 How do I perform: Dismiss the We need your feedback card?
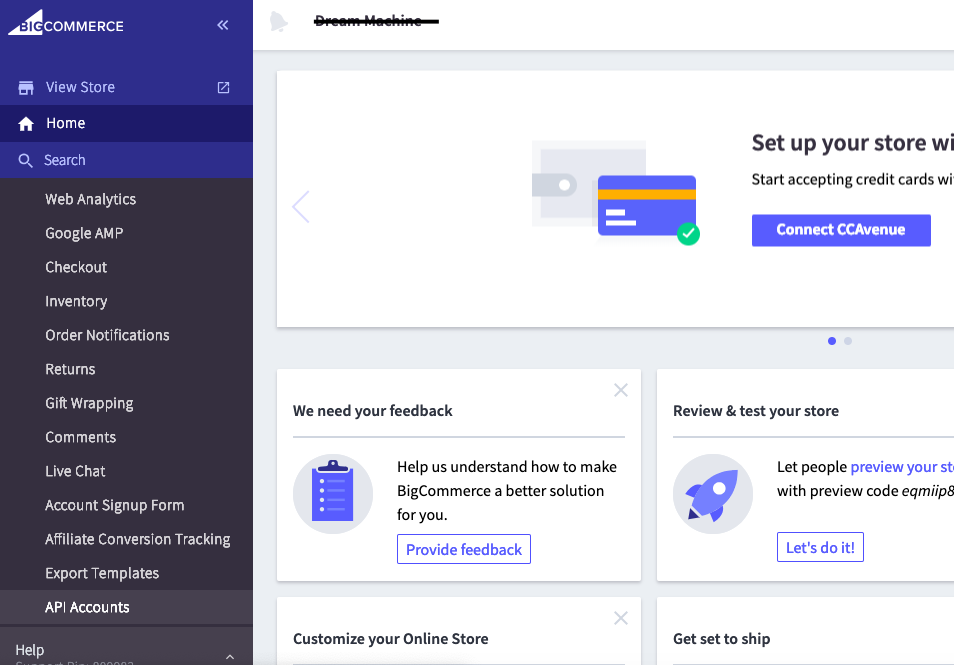click(621, 390)
